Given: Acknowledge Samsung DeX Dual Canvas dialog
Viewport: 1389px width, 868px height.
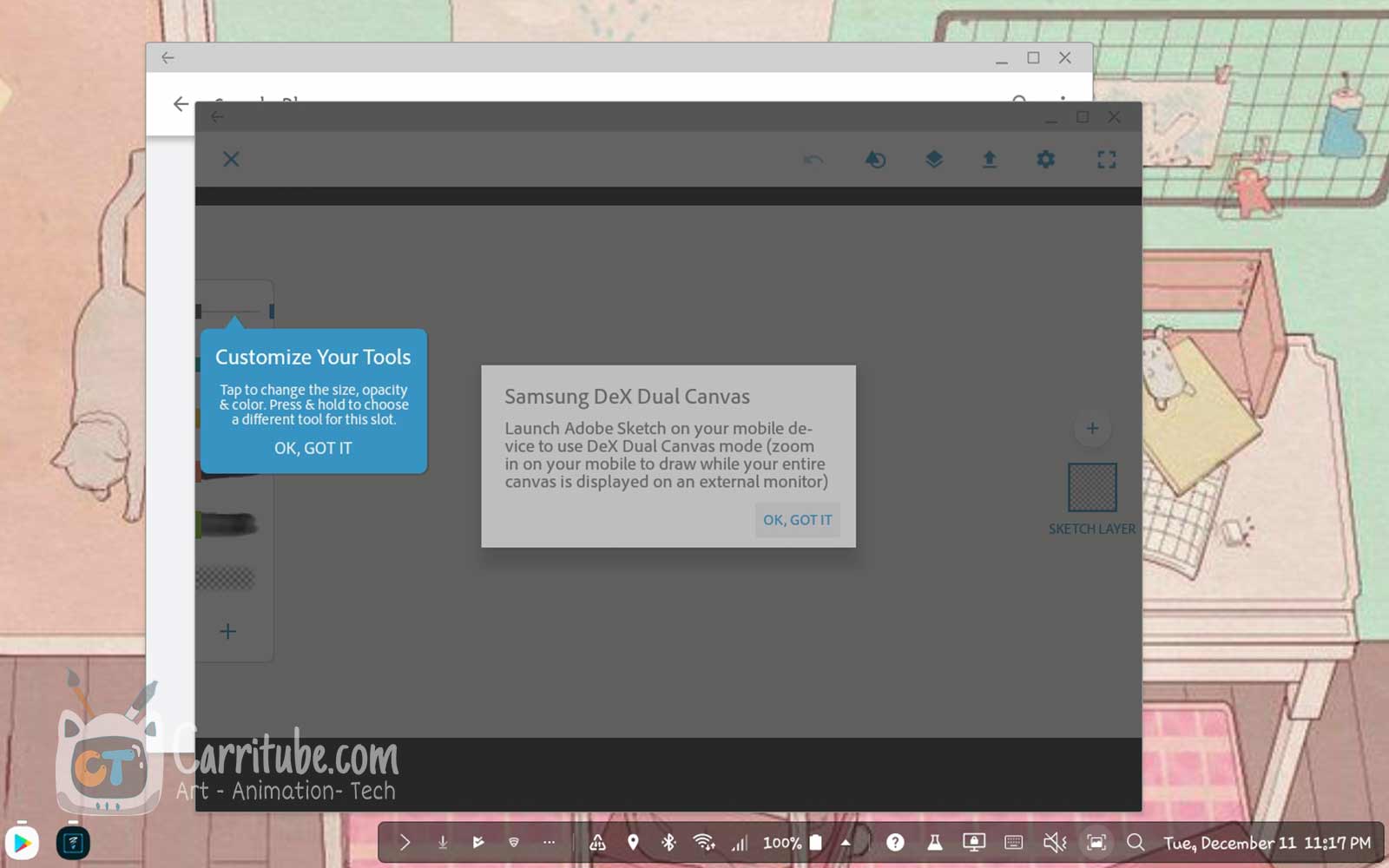Looking at the screenshot, I should click(797, 519).
